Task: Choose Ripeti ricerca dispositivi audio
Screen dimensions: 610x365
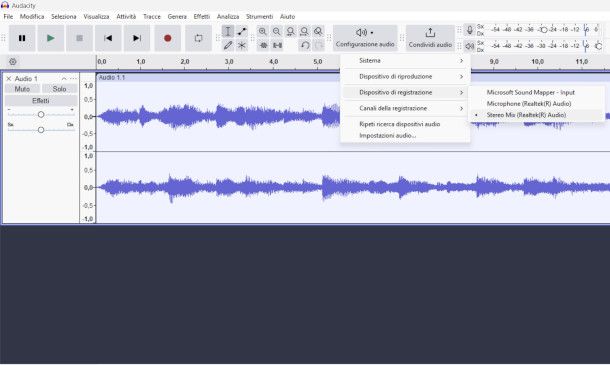Action: tap(405, 124)
